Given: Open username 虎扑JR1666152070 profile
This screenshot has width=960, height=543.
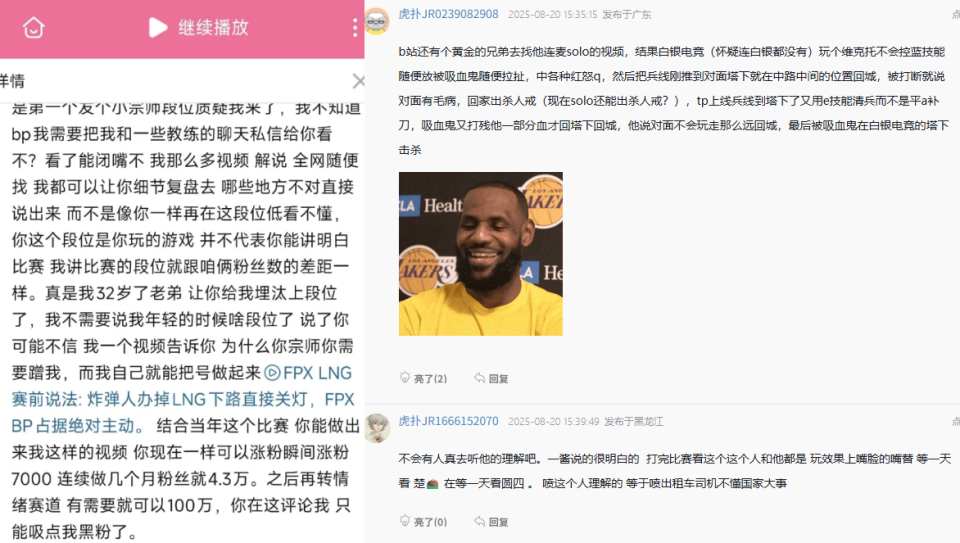Looking at the screenshot, I should click(x=448, y=421).
